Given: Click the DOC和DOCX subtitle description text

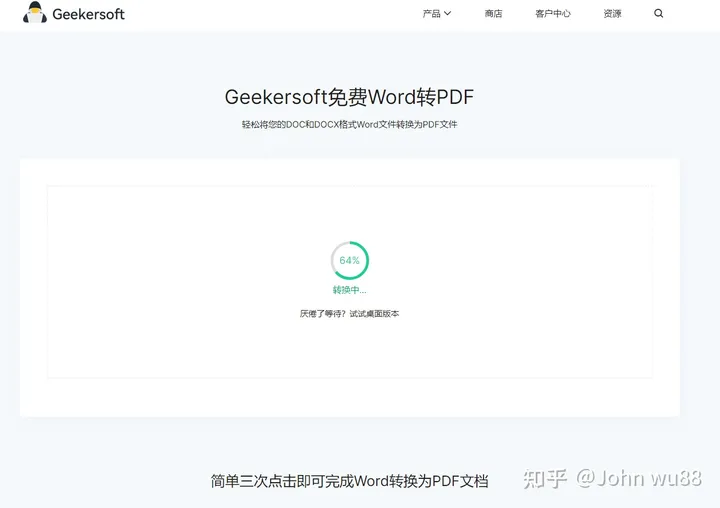Looking at the screenshot, I should (349, 124).
